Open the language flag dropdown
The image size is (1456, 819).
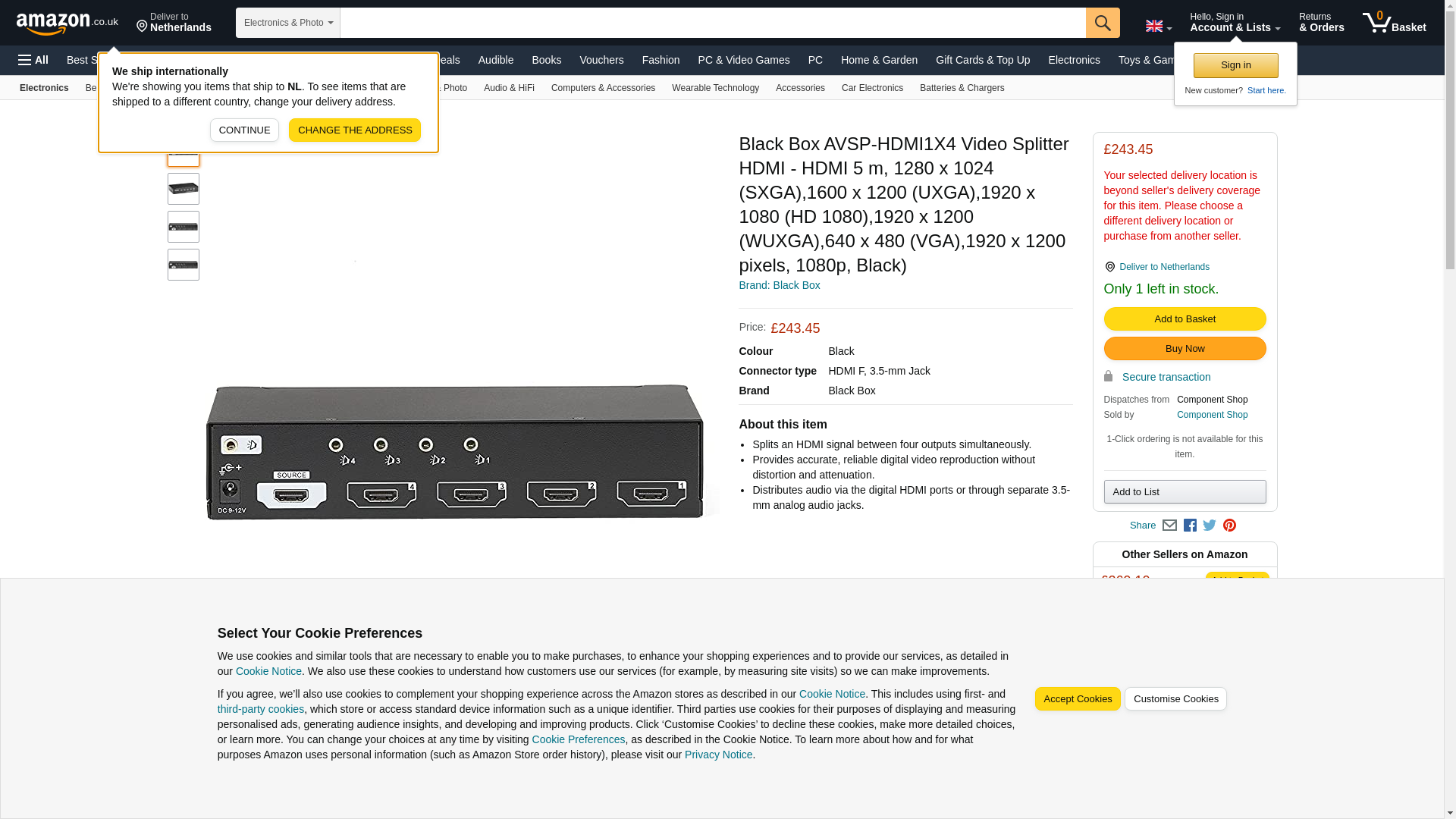pos(1158,26)
